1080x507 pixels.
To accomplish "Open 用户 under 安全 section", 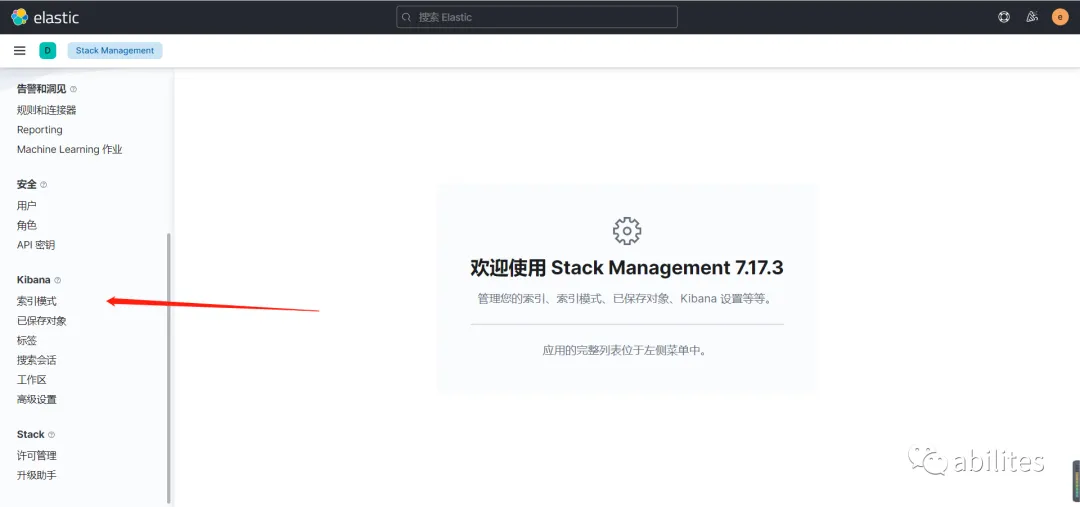I will pyautogui.click(x=27, y=205).
